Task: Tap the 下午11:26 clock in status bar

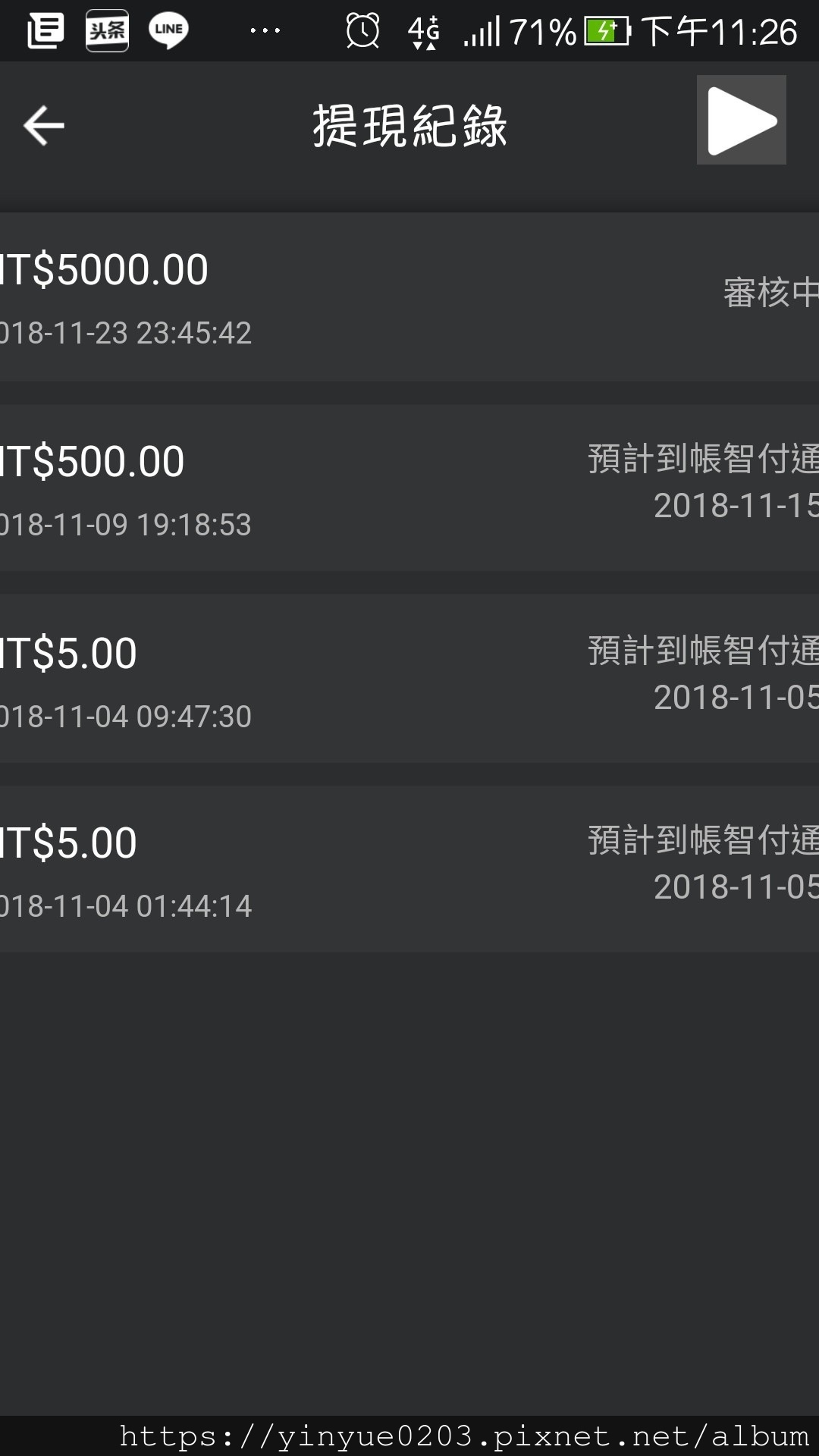Action: 719,32
